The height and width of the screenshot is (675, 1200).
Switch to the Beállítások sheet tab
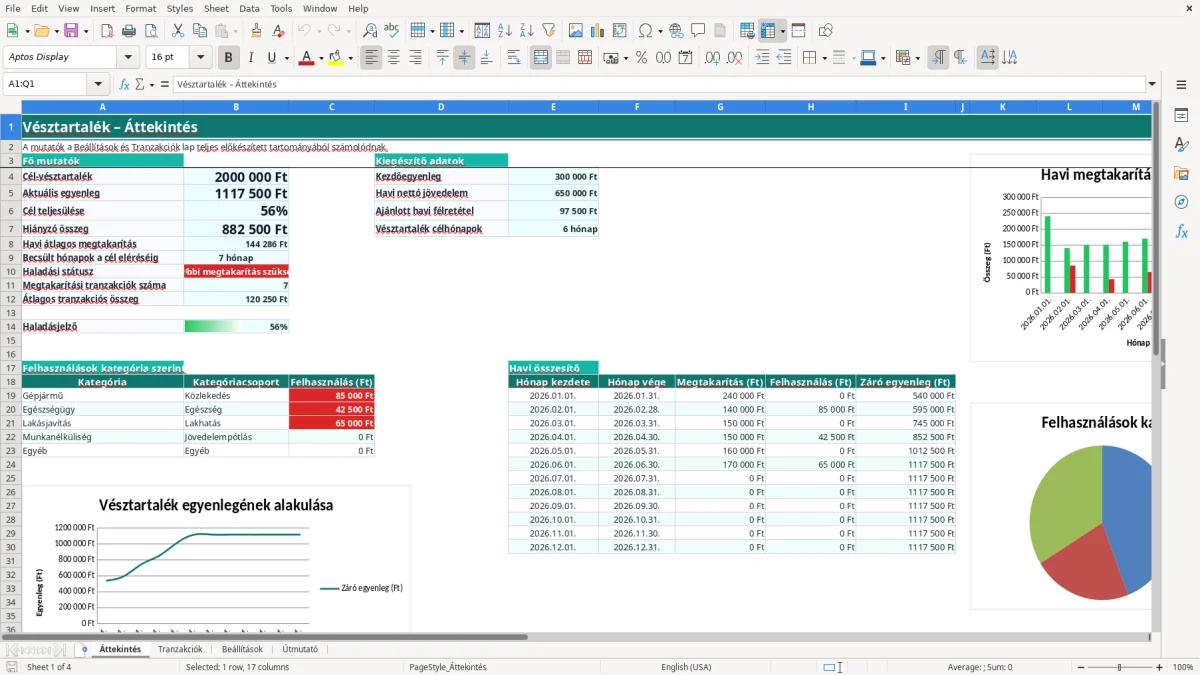click(242, 649)
